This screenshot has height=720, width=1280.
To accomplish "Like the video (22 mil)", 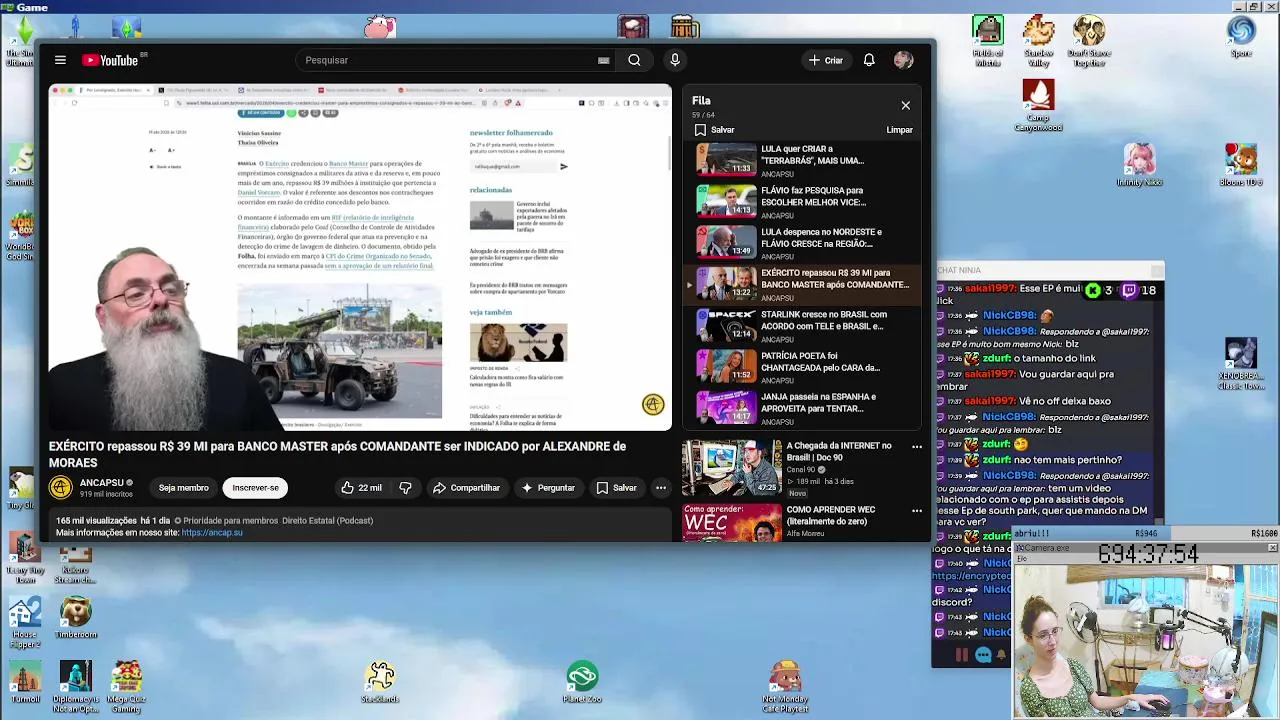I will (x=361, y=488).
